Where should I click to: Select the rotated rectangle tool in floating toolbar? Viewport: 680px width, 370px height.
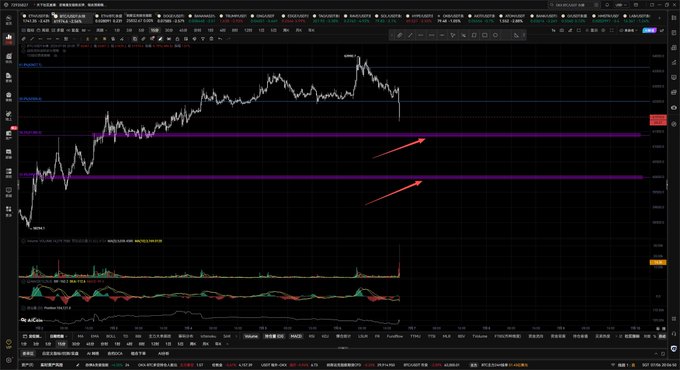pyautogui.click(x=474, y=35)
